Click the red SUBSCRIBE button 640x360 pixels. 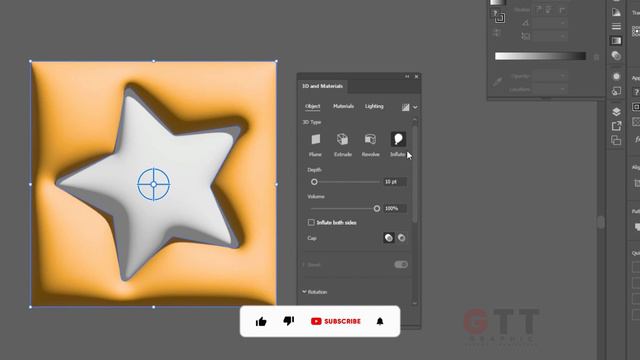tap(336, 321)
